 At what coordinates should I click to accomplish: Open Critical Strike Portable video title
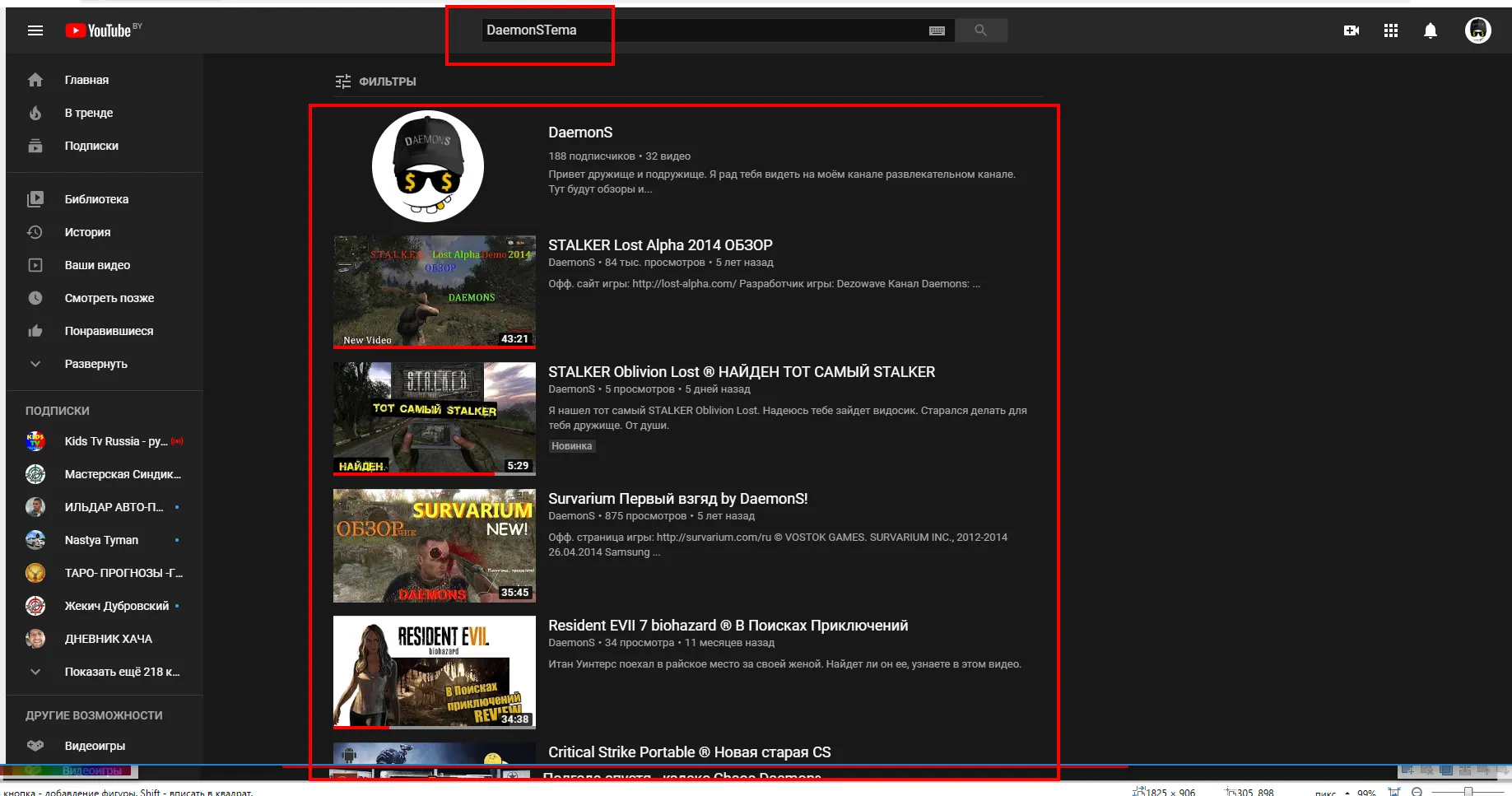(x=690, y=752)
